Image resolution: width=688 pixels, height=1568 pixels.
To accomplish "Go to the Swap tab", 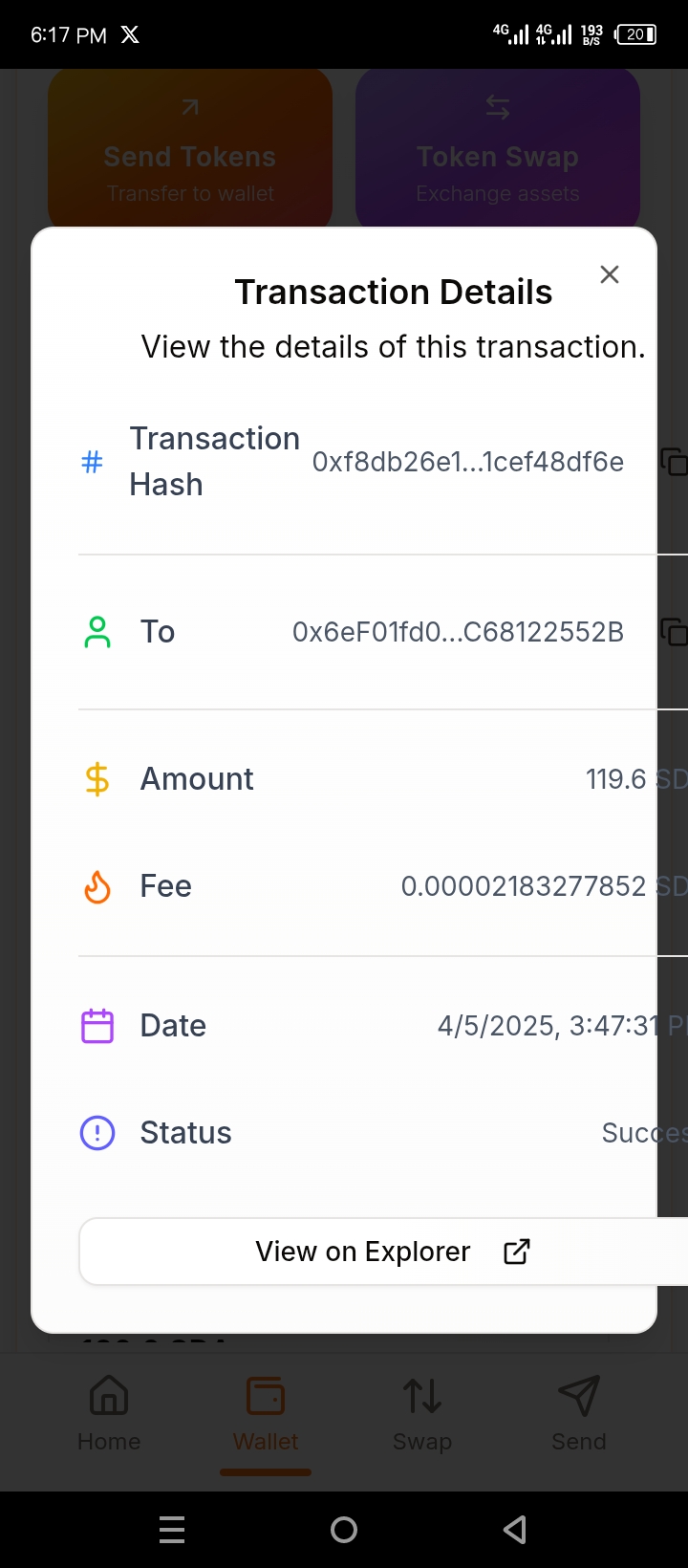I will [x=422, y=1414].
